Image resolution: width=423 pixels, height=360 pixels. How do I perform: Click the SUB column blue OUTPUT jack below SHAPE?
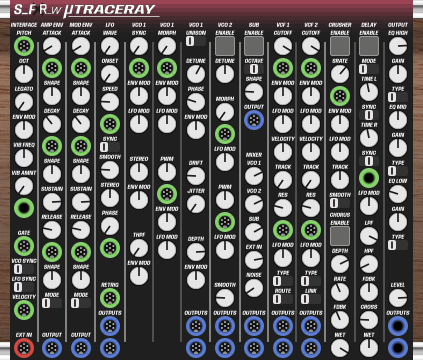click(x=254, y=120)
